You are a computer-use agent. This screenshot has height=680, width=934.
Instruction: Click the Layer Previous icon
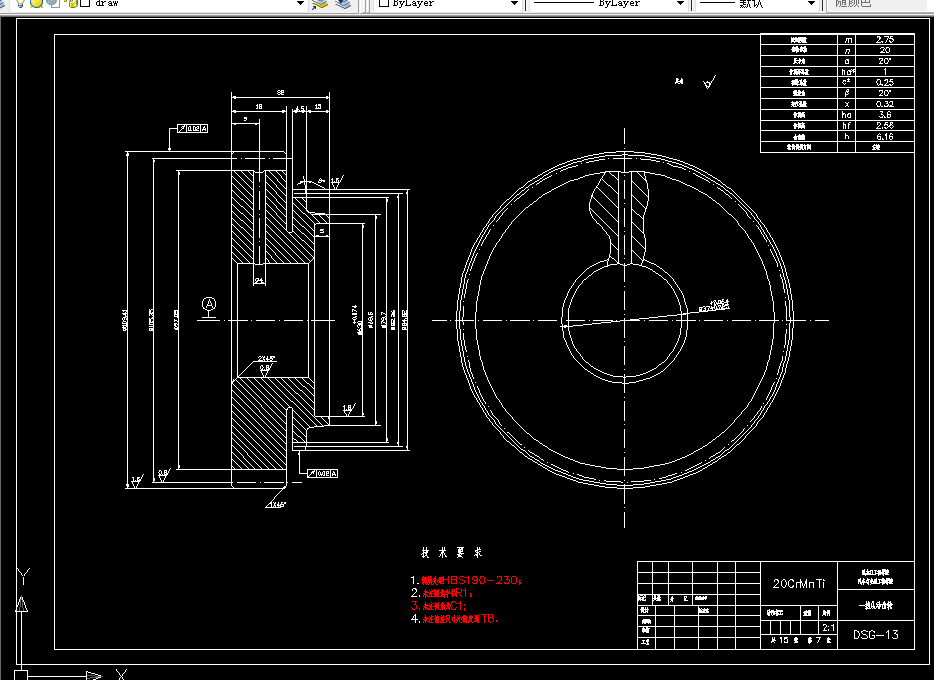click(x=343, y=4)
